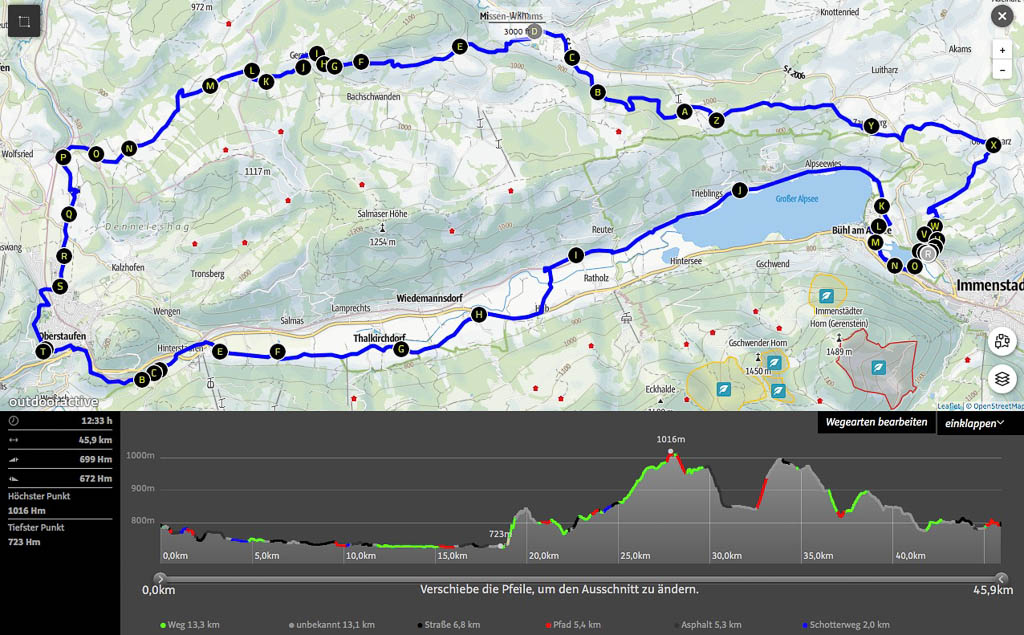The width and height of the screenshot is (1024, 635).
Task: Zoom in the map with plus button
Action: pyautogui.click(x=1001, y=50)
